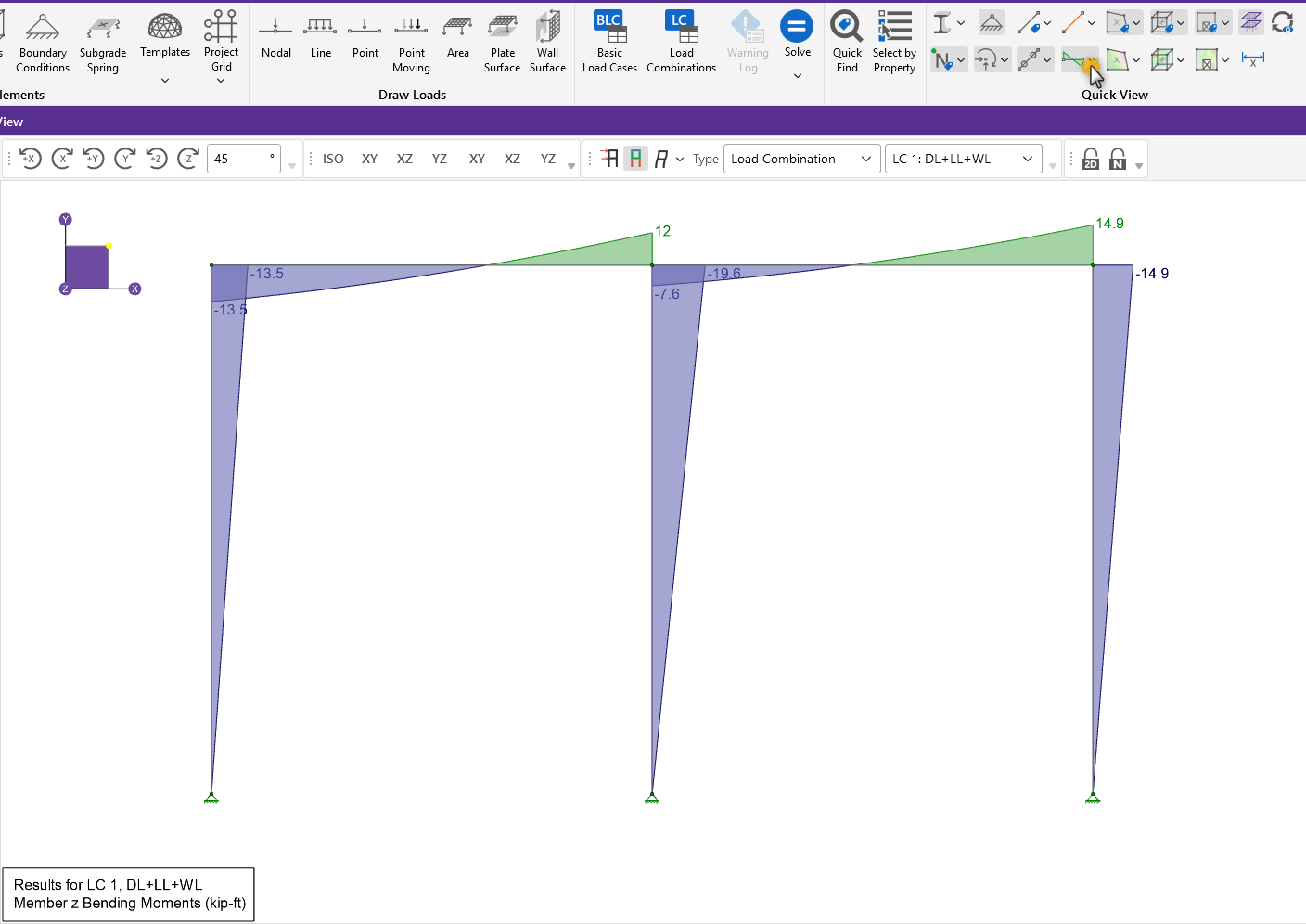Toggle solid contour results display
The height and width of the screenshot is (924, 1306).
pyautogui.click(x=1162, y=60)
